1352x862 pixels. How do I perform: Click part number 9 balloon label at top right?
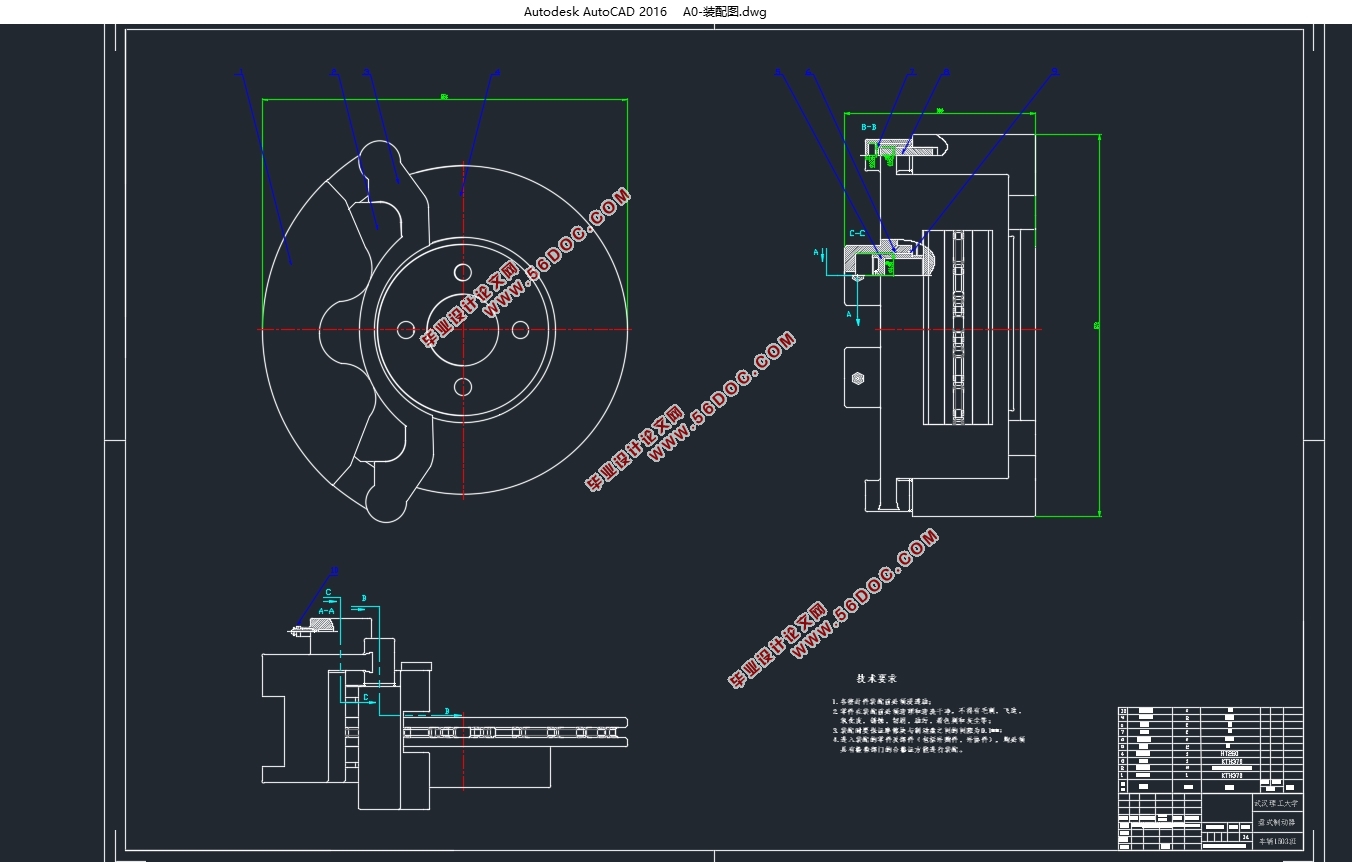pyautogui.click(x=1055, y=72)
